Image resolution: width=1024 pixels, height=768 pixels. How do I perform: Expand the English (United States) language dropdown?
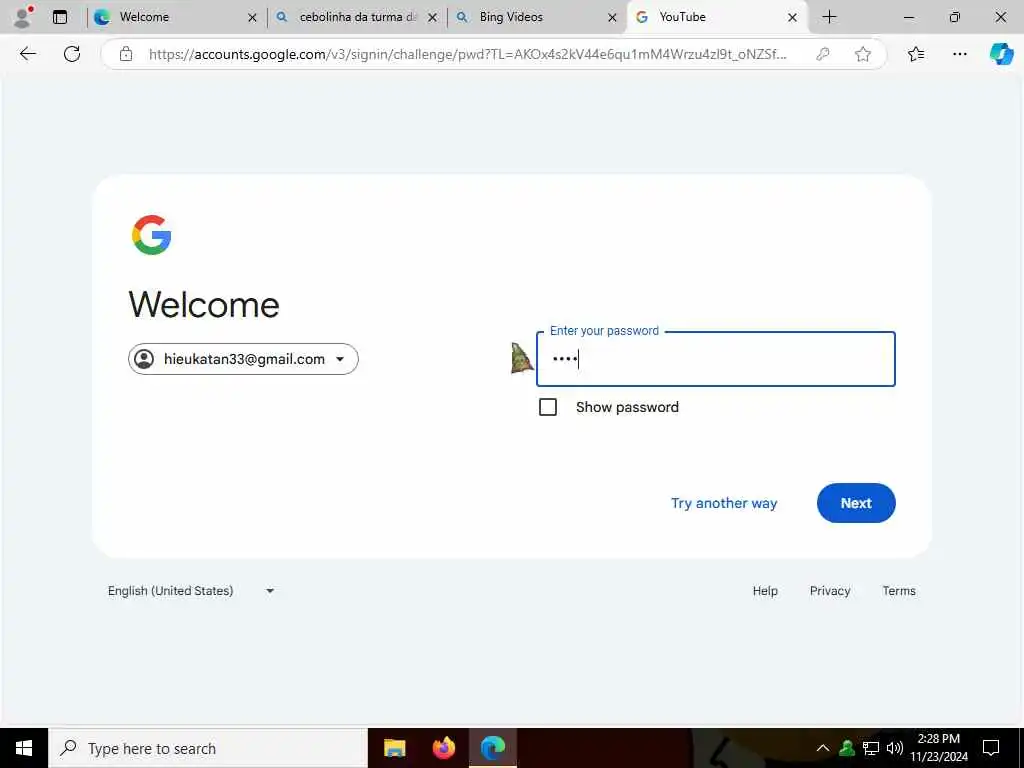[191, 591]
